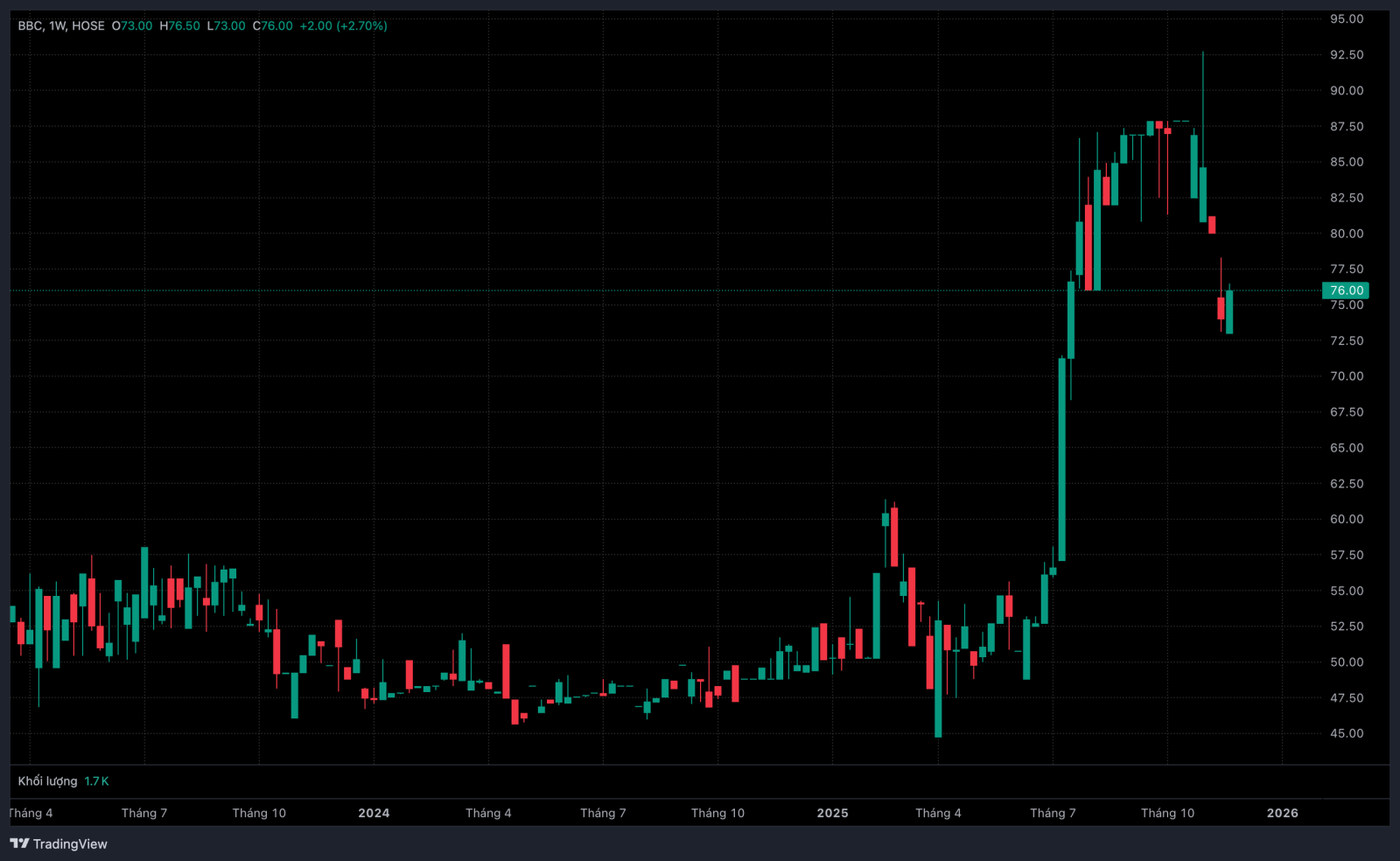Click the 2026 year label on time axis

point(1283,813)
